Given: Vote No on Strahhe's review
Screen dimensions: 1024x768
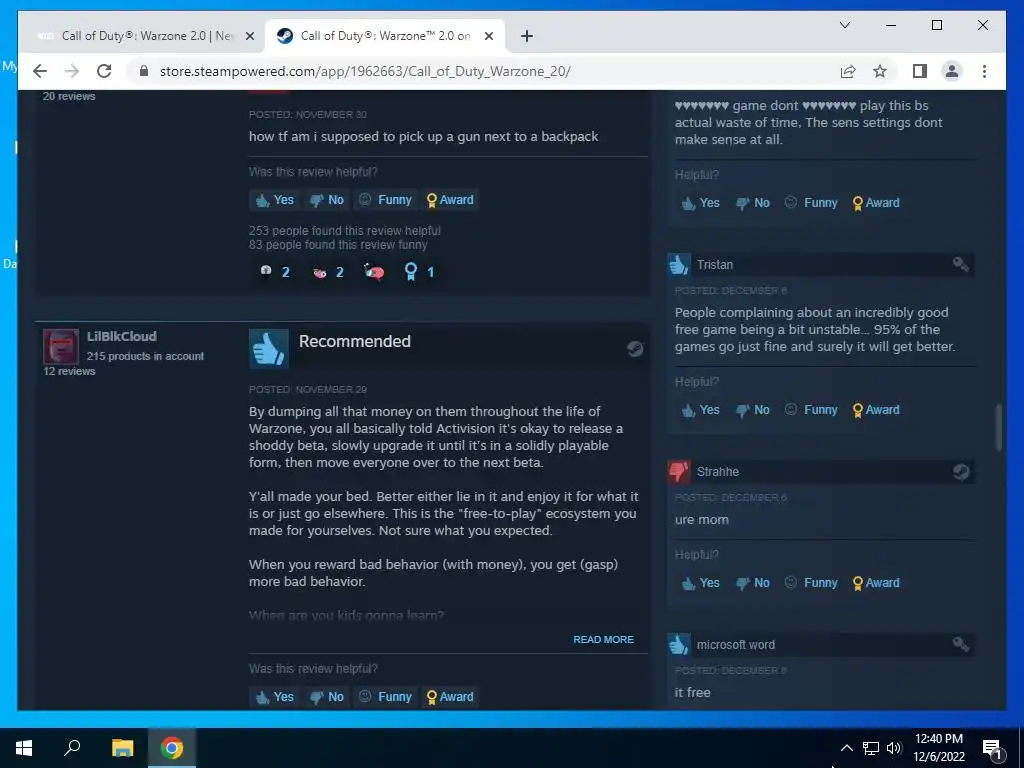Looking at the screenshot, I should (752, 583).
